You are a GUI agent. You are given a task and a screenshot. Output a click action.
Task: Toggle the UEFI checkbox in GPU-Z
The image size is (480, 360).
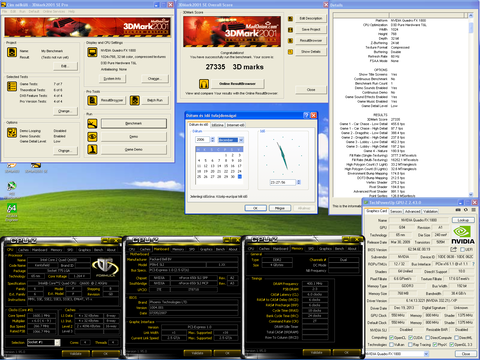tap(462, 249)
